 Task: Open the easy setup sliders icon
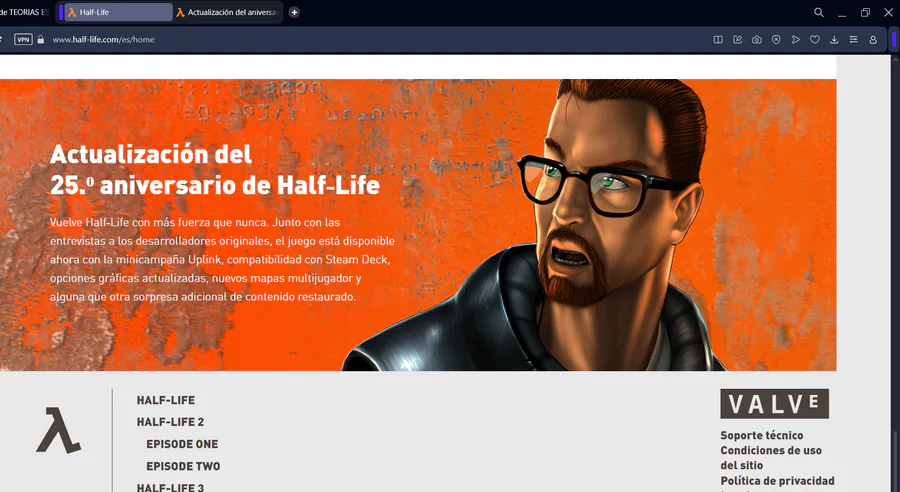tap(854, 40)
